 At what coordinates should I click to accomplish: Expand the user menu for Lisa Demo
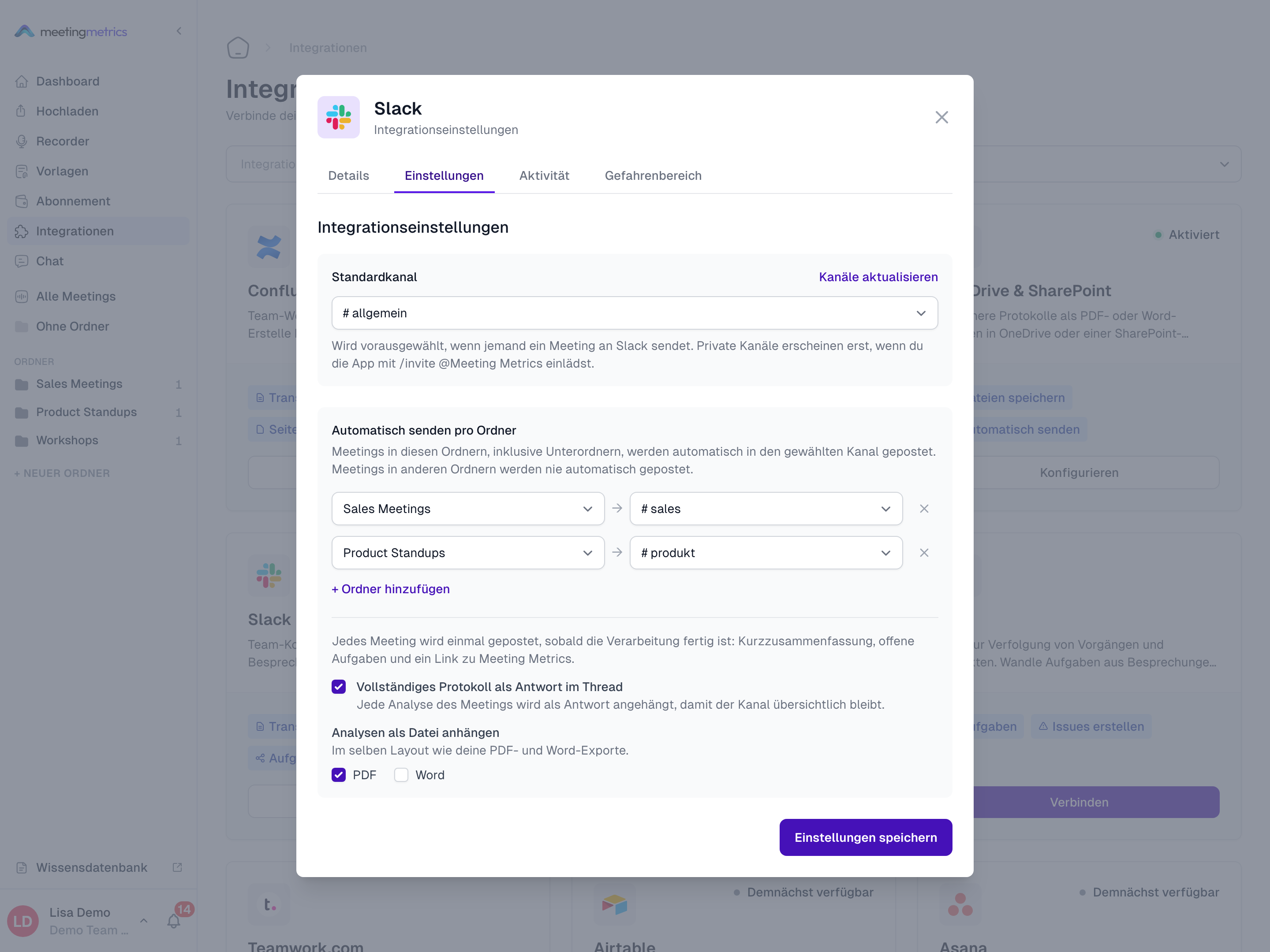click(x=143, y=920)
